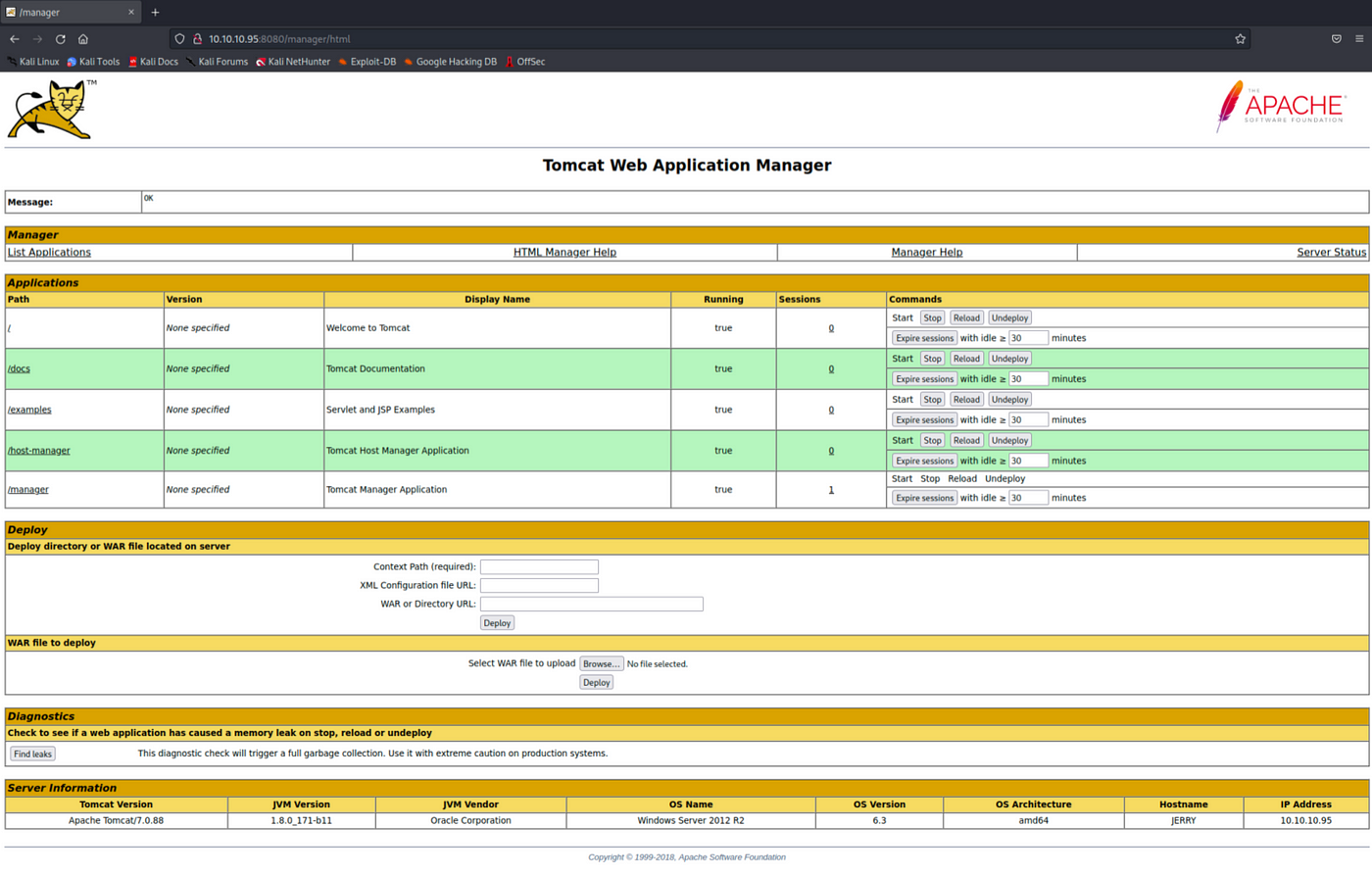
Task: Open the Pocket save icon
Action: coord(1336,39)
